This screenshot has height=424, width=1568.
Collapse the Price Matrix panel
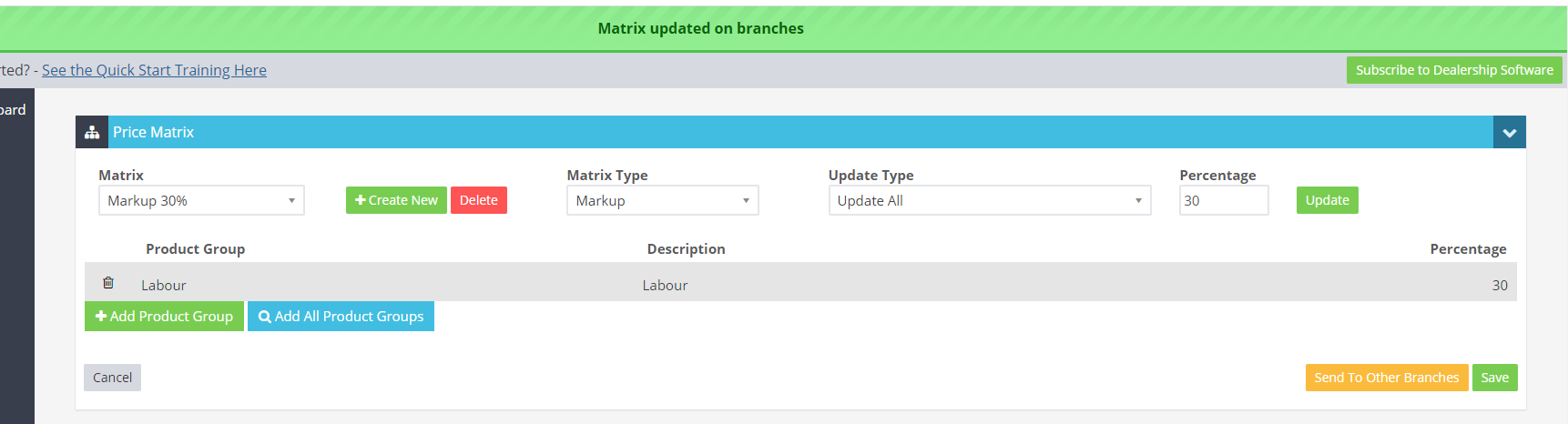(x=1509, y=133)
